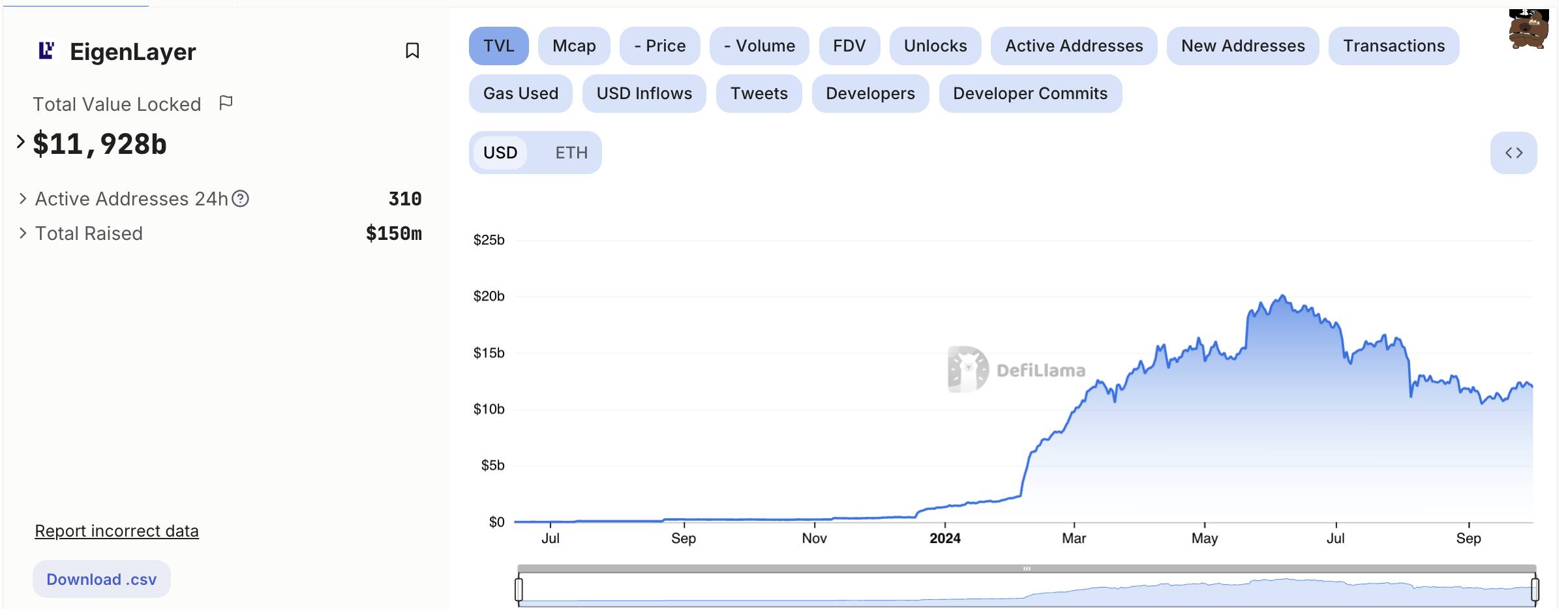1568x609 pixels.
Task: Click the 2024 label on the x-axis
Action: click(x=945, y=538)
